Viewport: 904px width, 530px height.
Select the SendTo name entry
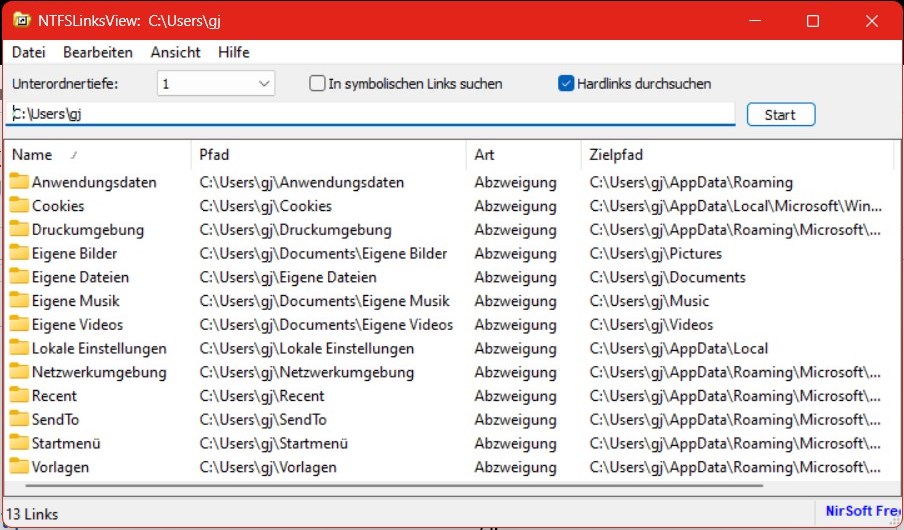pos(55,419)
